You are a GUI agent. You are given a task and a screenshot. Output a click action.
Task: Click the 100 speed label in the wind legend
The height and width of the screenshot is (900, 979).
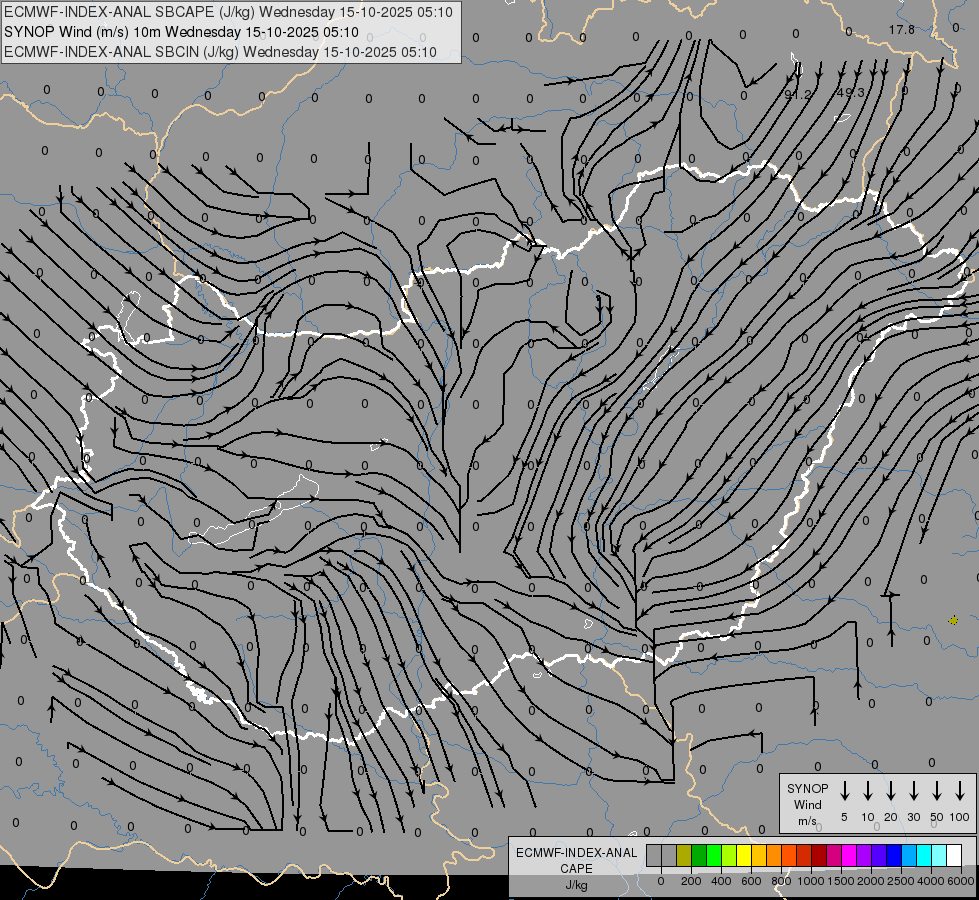pos(960,817)
